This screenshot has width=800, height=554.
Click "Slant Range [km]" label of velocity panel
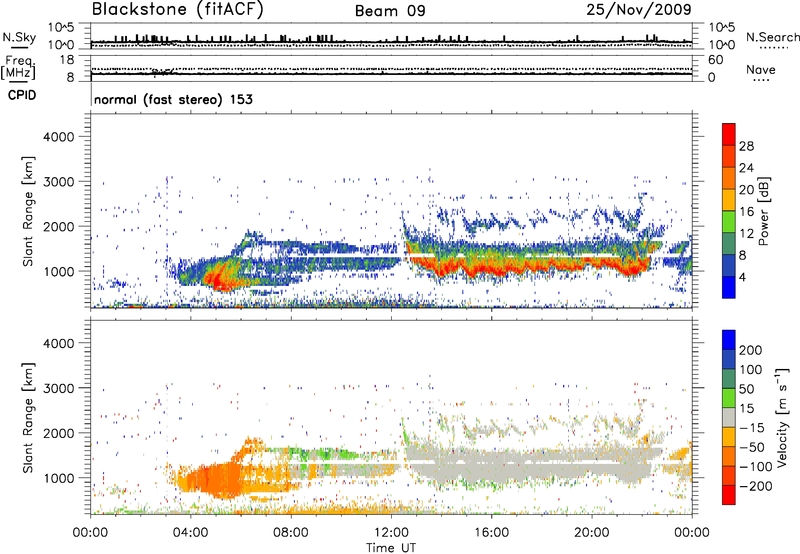click(28, 417)
